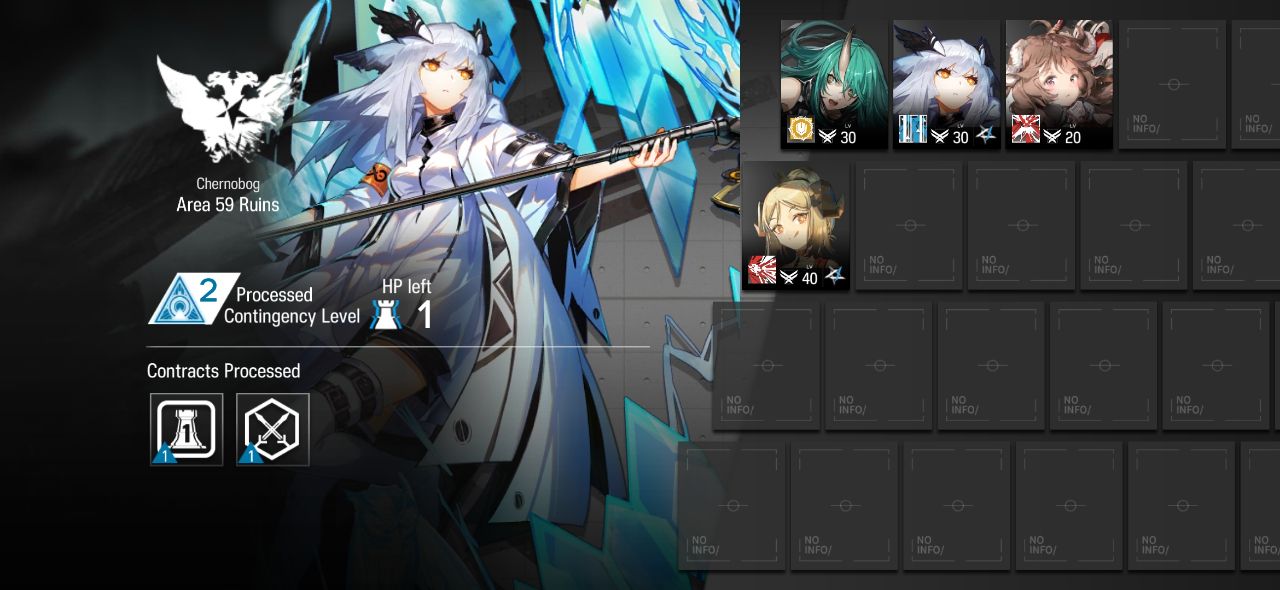Image resolution: width=1280 pixels, height=590 pixels.
Task: Select the crossed-swords contract icon
Action: pos(273,429)
